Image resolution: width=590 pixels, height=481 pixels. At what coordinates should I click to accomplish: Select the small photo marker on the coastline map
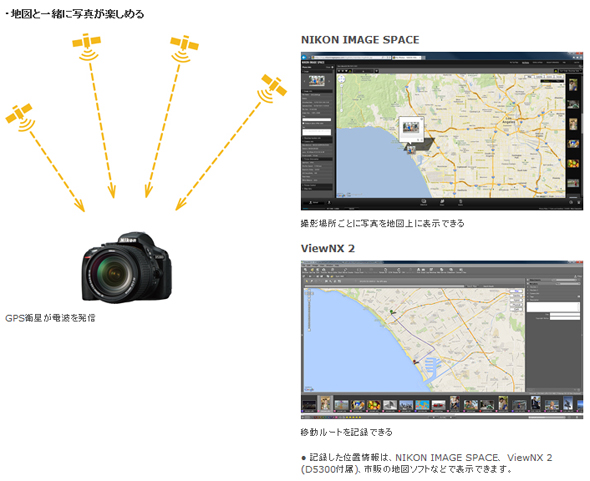point(411,149)
